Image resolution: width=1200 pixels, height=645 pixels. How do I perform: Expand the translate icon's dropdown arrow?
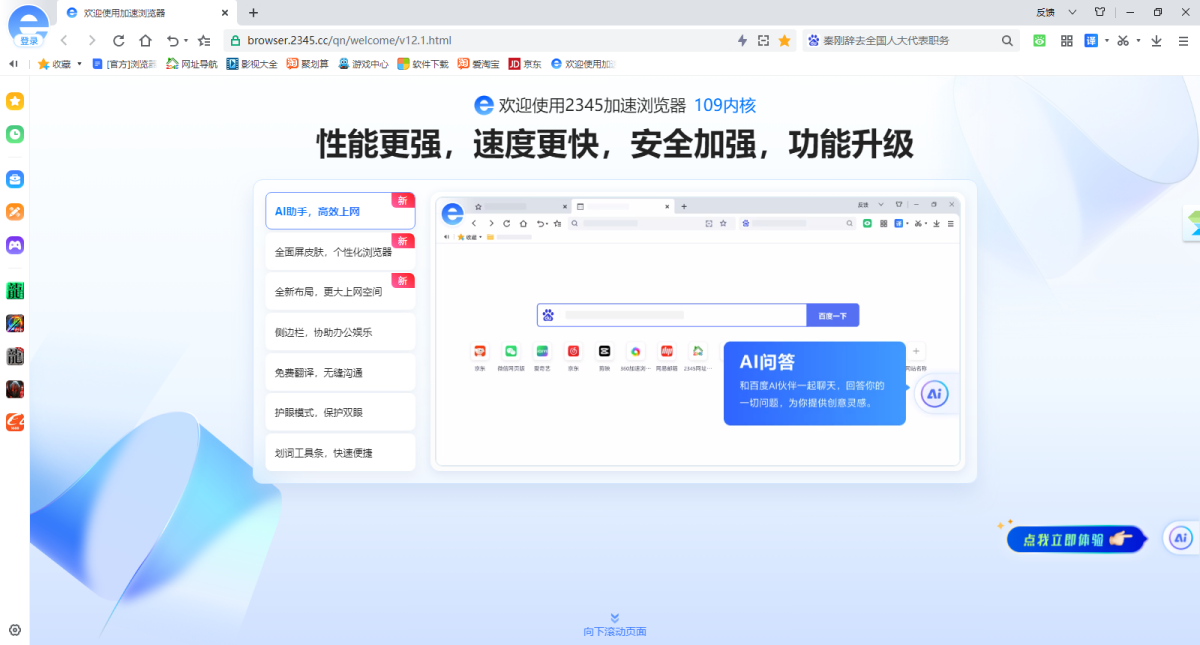[1107, 41]
